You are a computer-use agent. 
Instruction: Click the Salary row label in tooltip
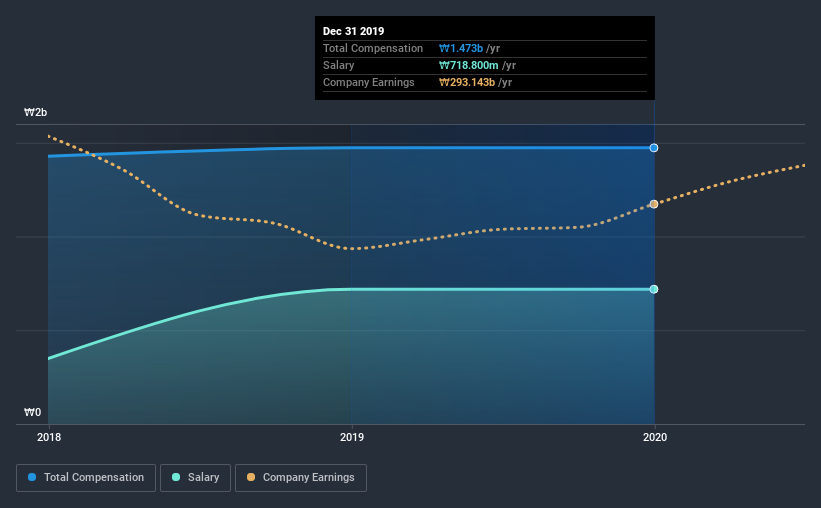coord(339,65)
